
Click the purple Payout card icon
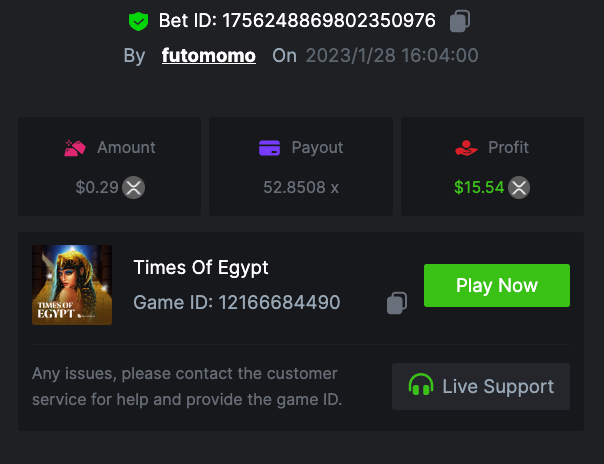pyautogui.click(x=269, y=148)
